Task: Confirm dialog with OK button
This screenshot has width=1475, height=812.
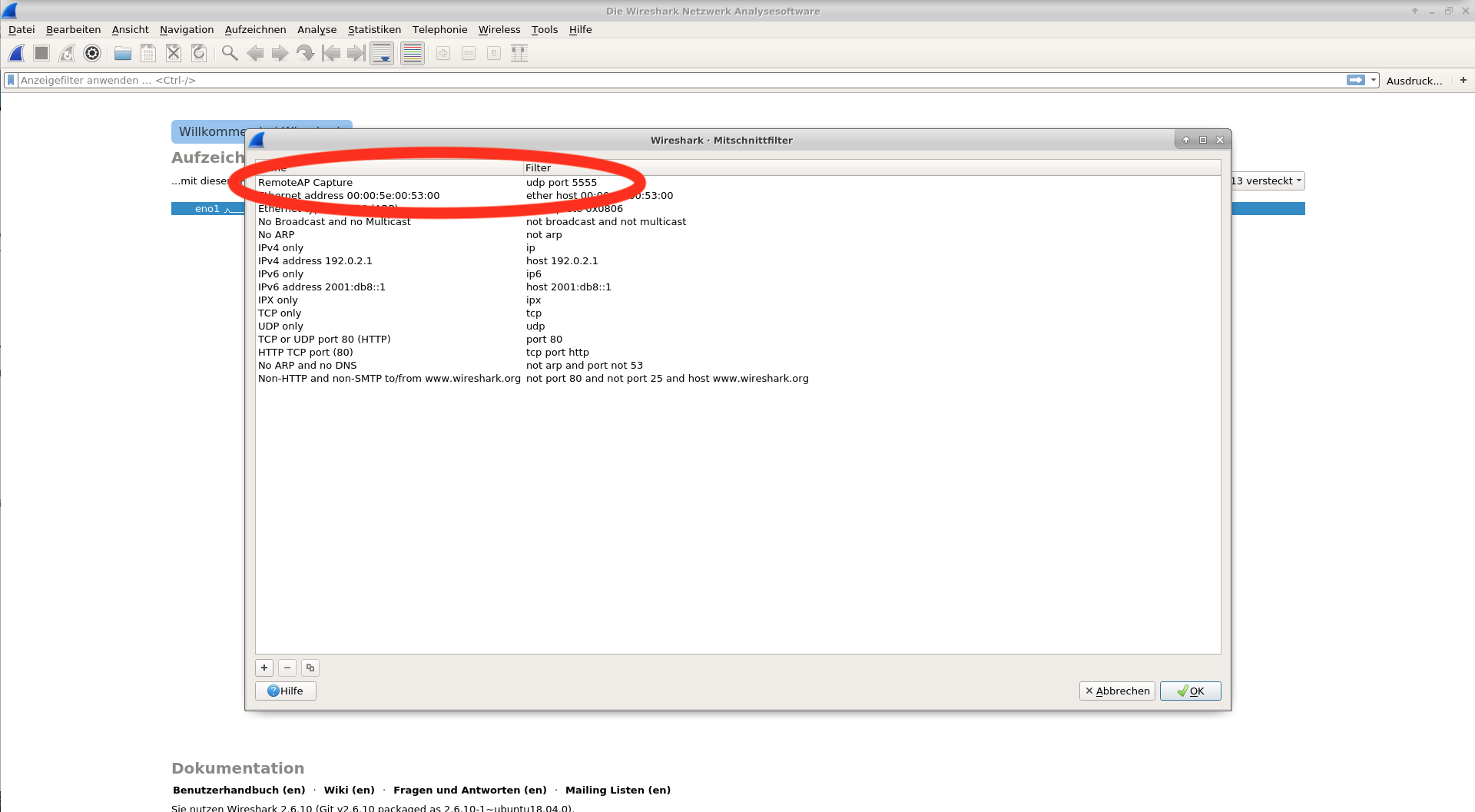Action: [1190, 691]
